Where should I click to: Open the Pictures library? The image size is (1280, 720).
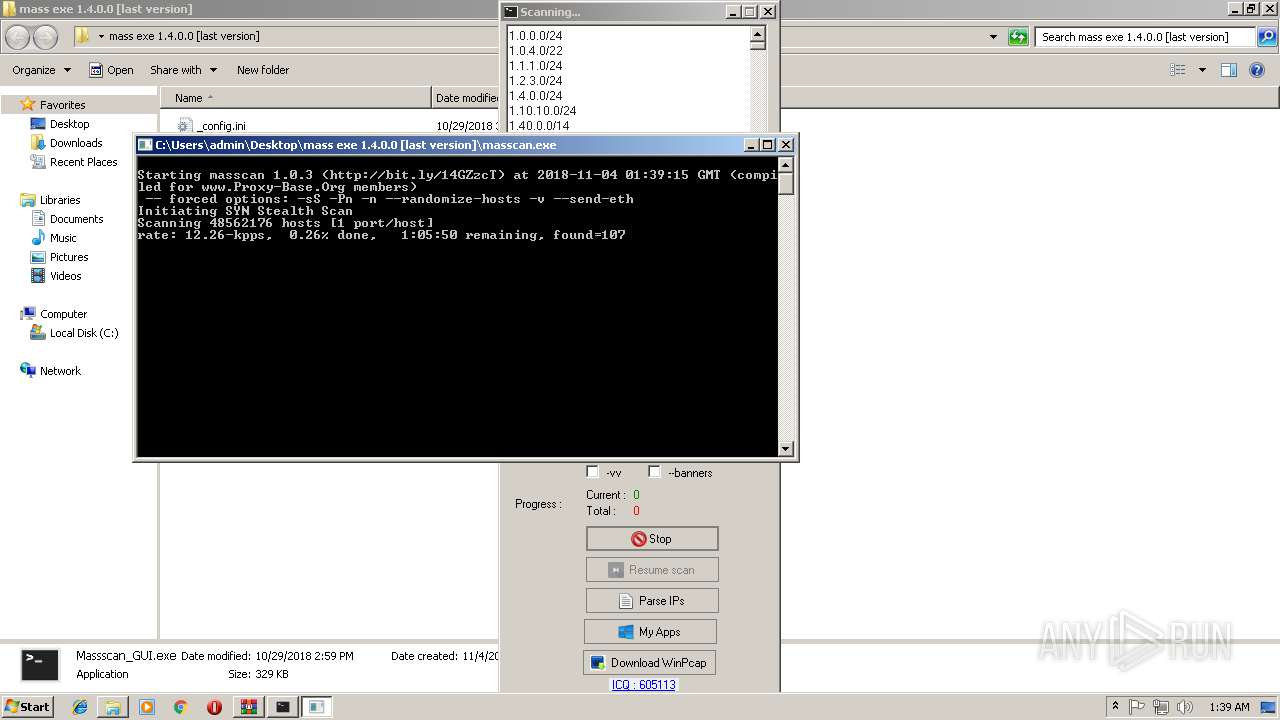(x=69, y=257)
